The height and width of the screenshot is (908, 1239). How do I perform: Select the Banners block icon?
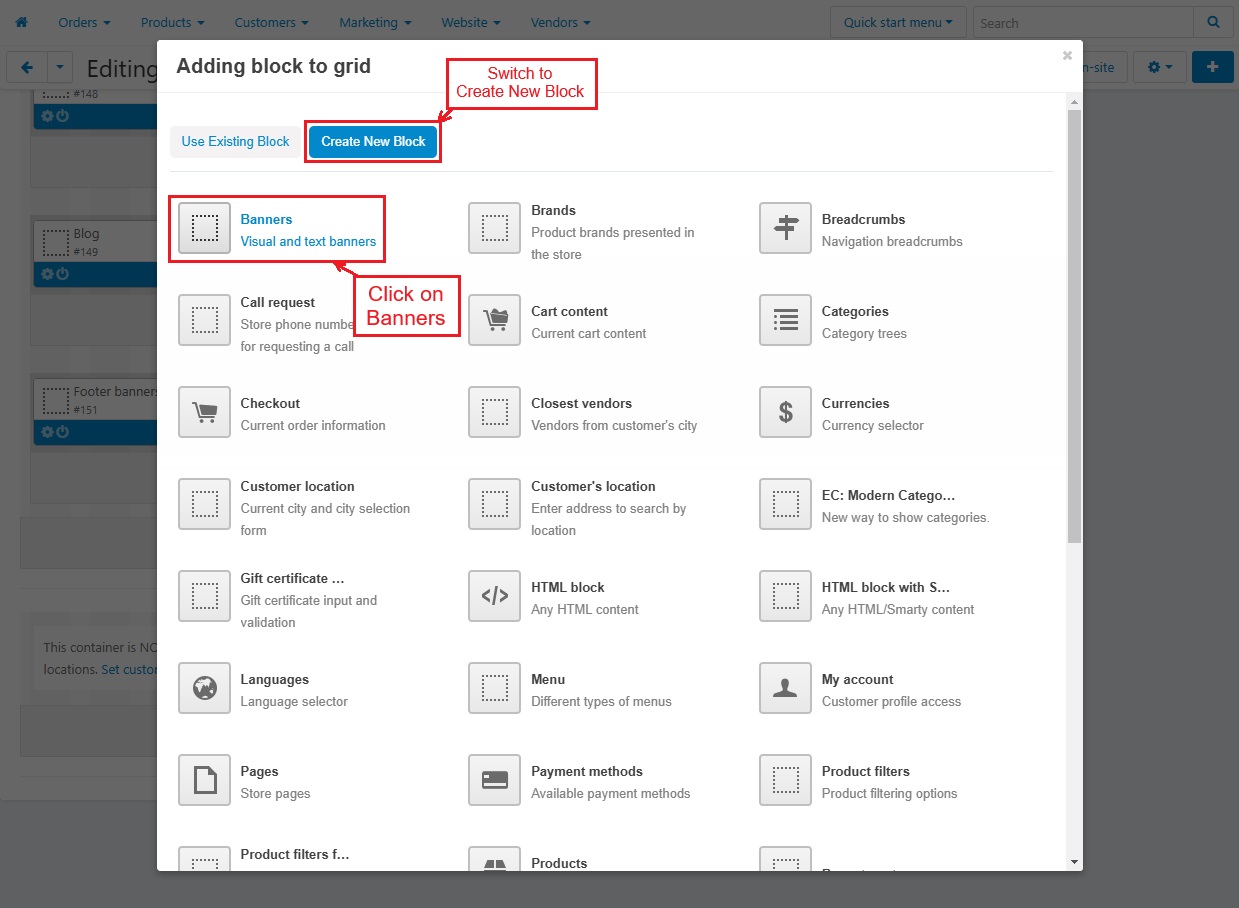pyautogui.click(x=204, y=229)
